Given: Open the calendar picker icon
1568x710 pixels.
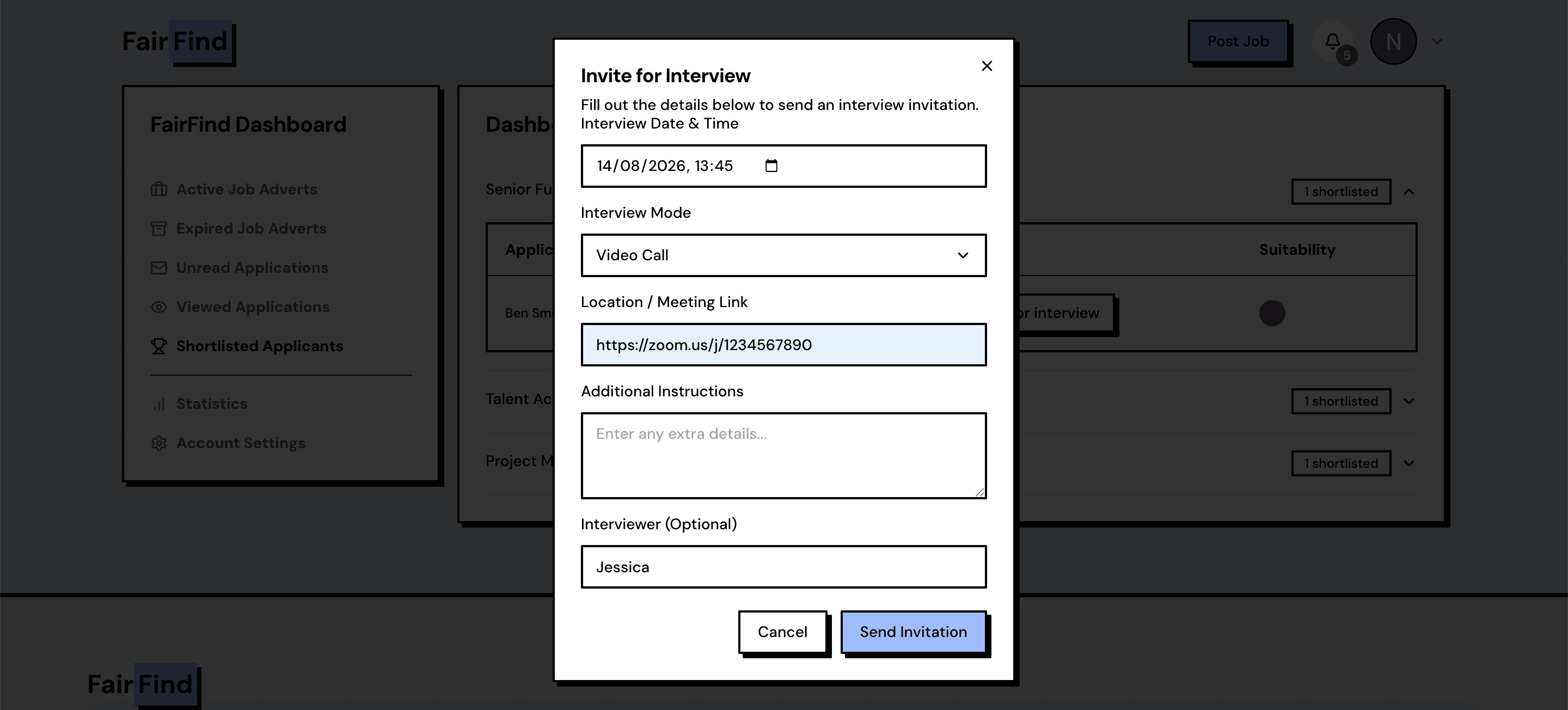Looking at the screenshot, I should [771, 166].
